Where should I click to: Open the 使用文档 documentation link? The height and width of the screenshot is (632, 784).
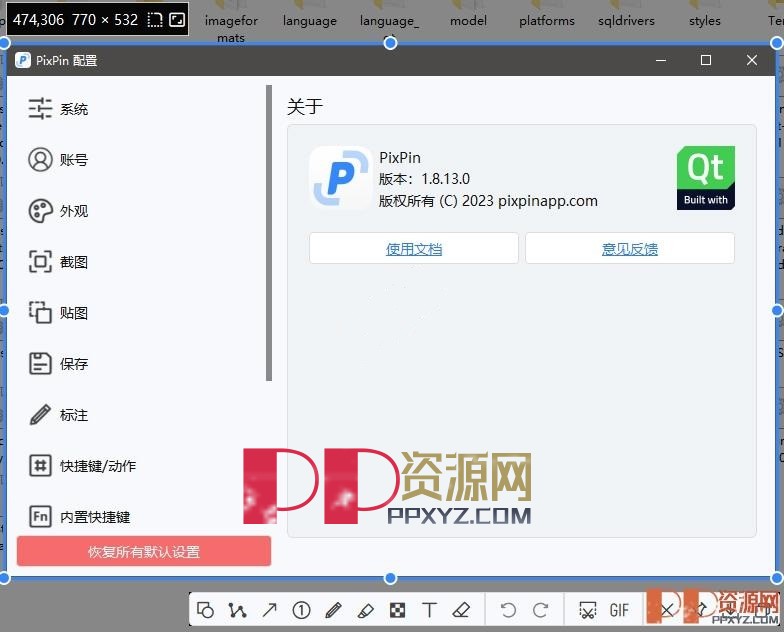tap(414, 248)
